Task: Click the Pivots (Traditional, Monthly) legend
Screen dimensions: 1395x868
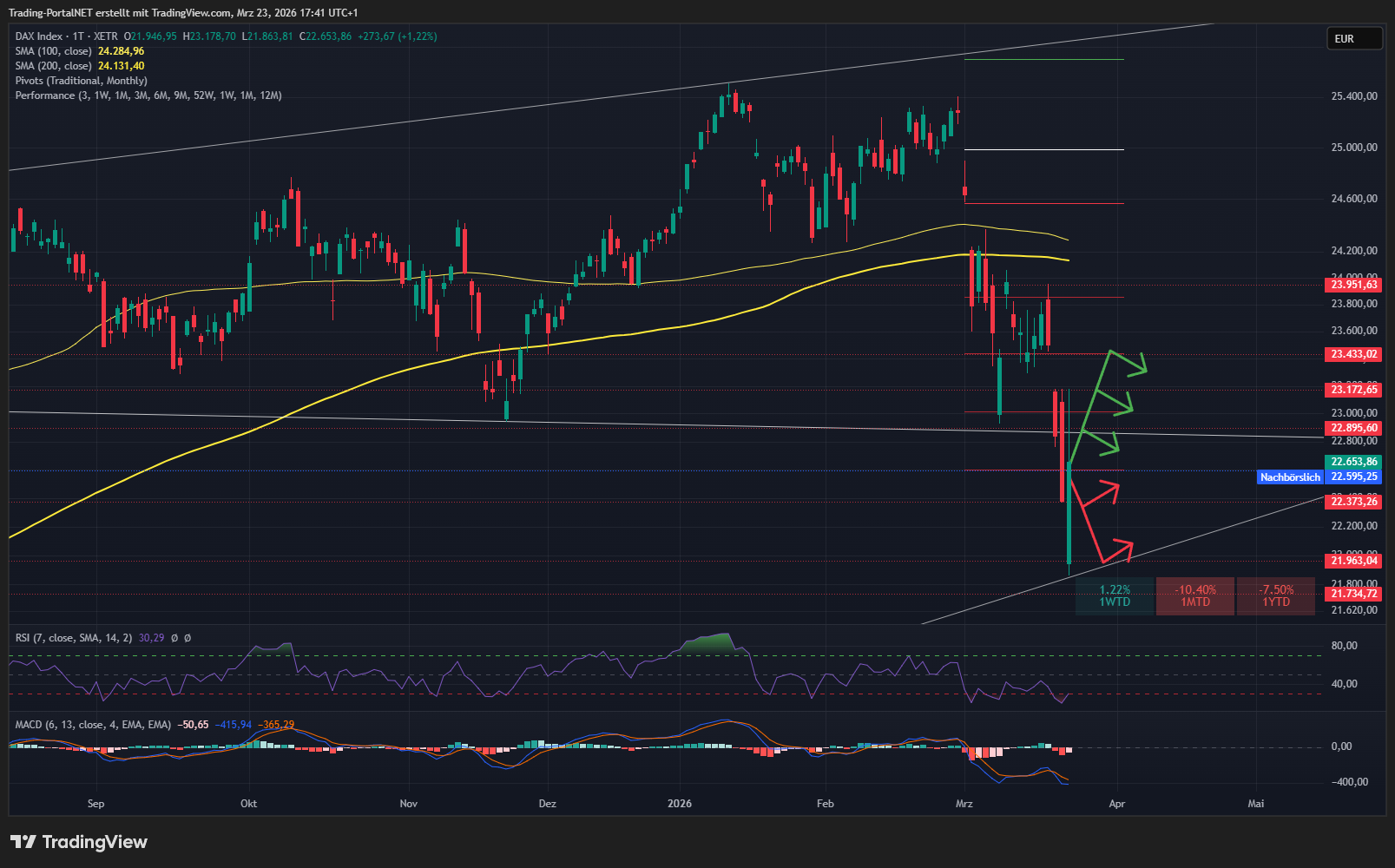Action: click(81, 81)
